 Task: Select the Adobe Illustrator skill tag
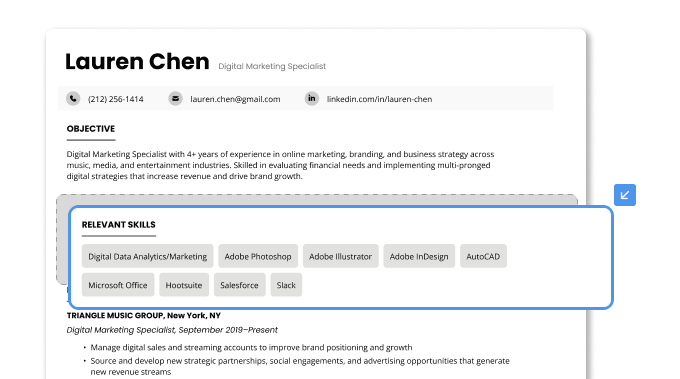tap(340, 256)
